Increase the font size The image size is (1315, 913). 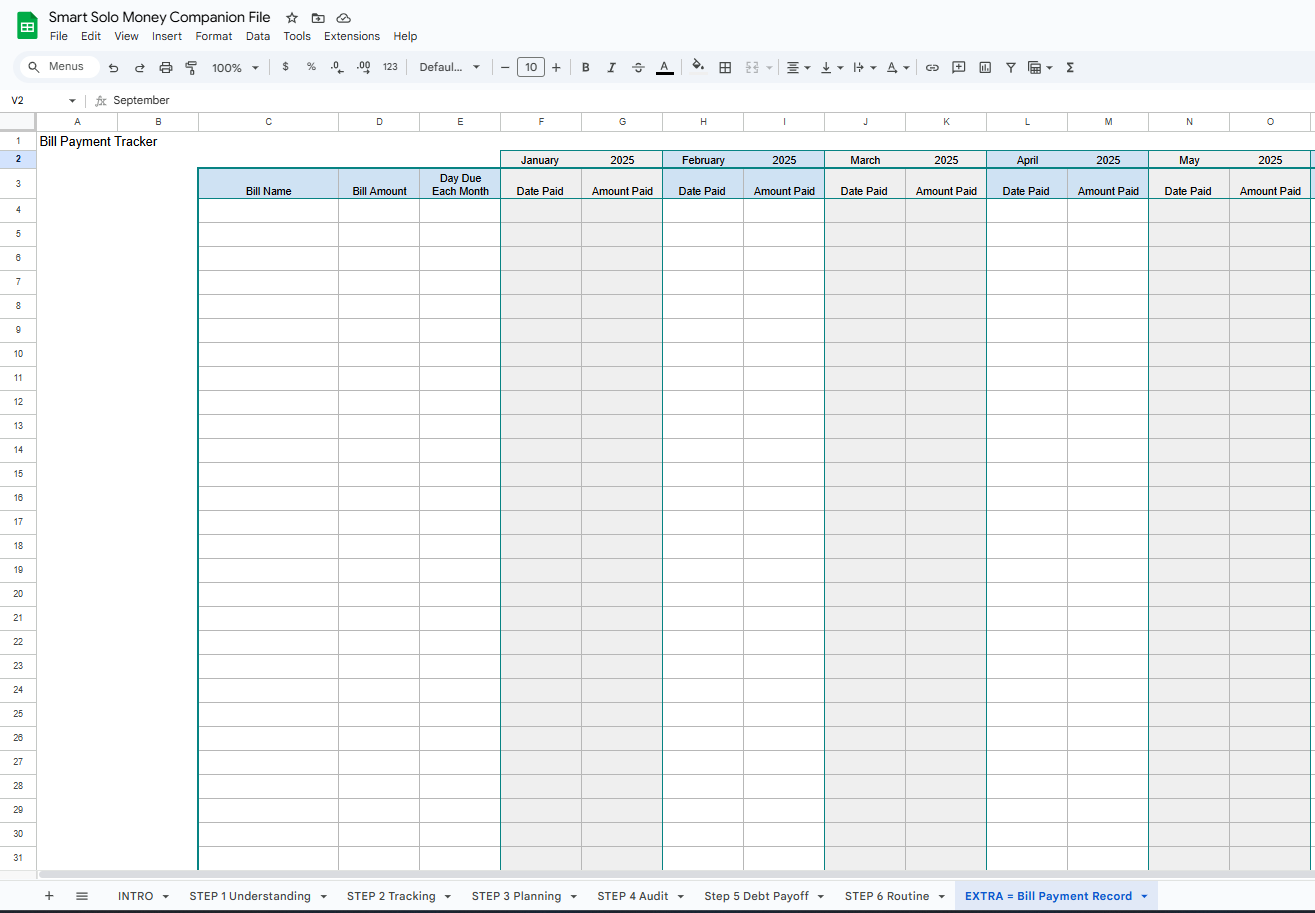556,67
